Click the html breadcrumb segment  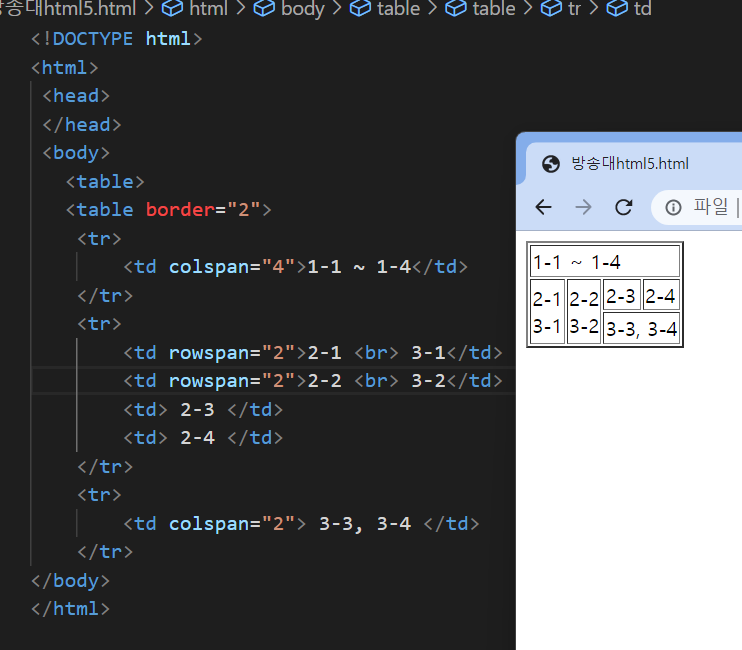208,9
